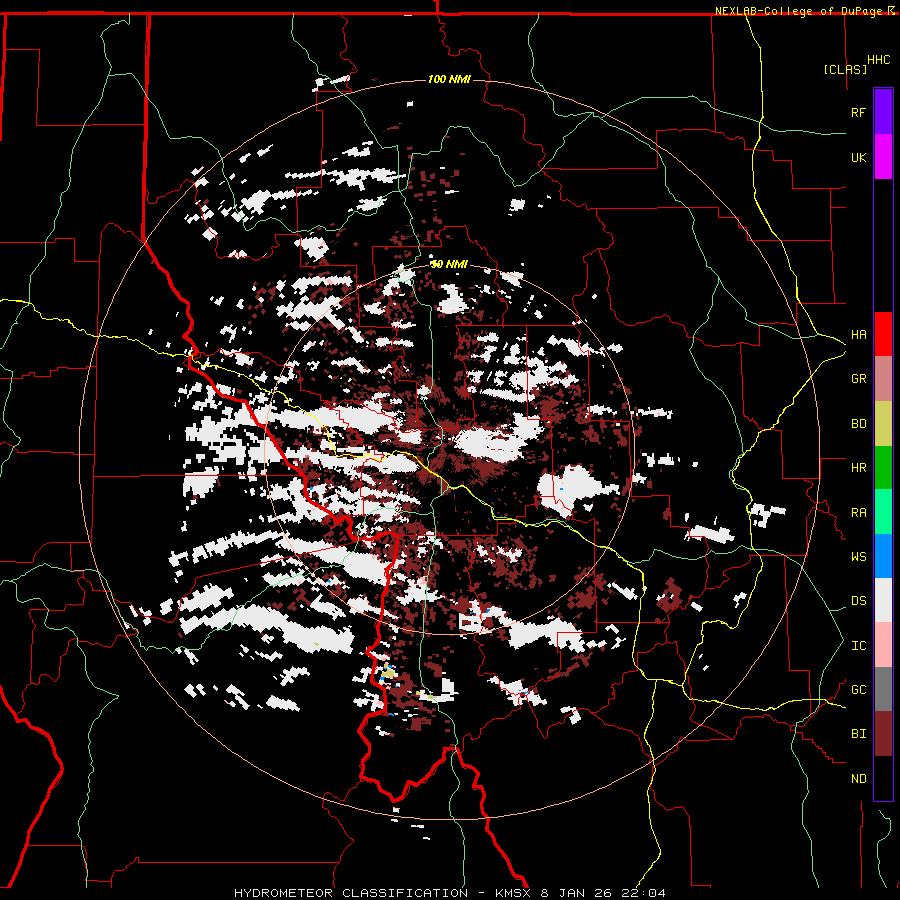Click the GC gray legend swatch
The width and height of the screenshot is (900, 900).
point(883,689)
